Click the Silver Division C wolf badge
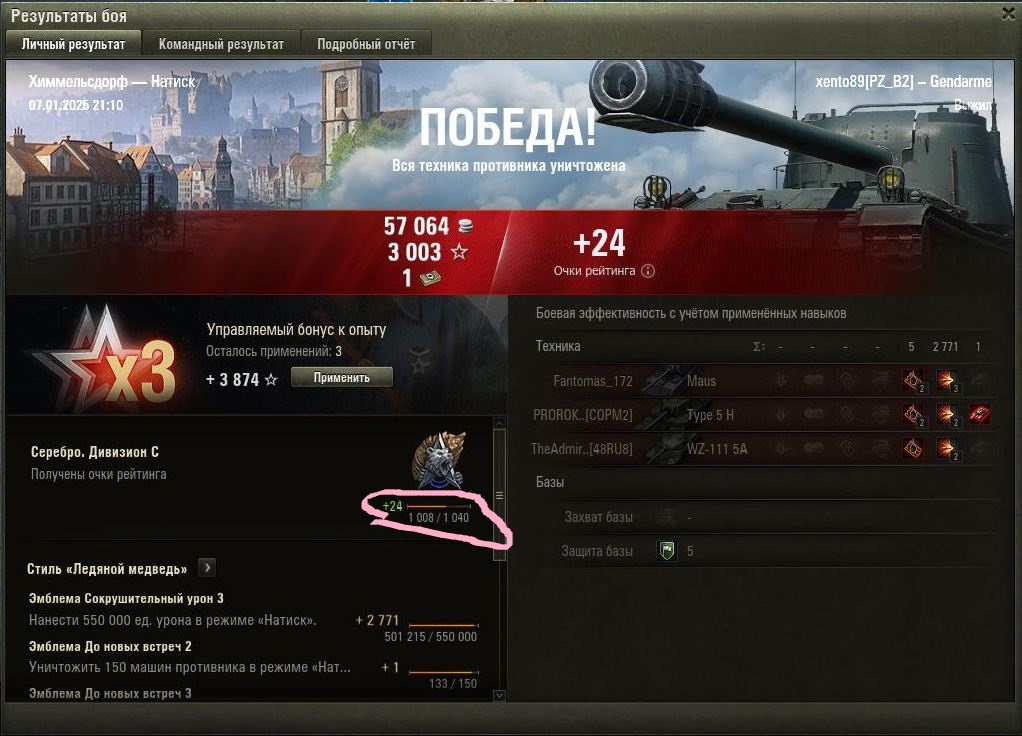This screenshot has width=1022, height=736. pyautogui.click(x=439, y=460)
